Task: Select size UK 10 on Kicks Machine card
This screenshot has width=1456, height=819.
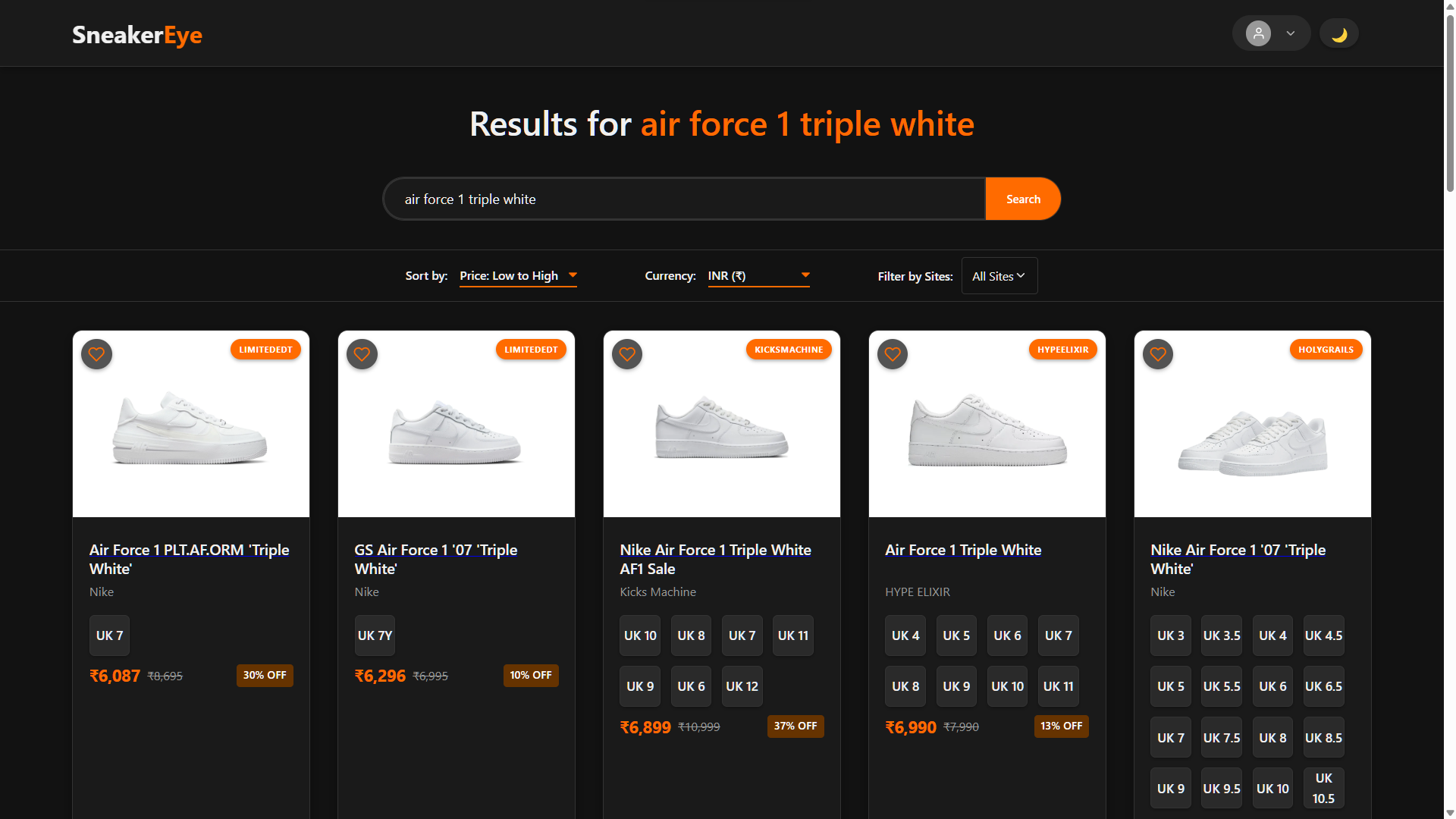Action: click(640, 635)
